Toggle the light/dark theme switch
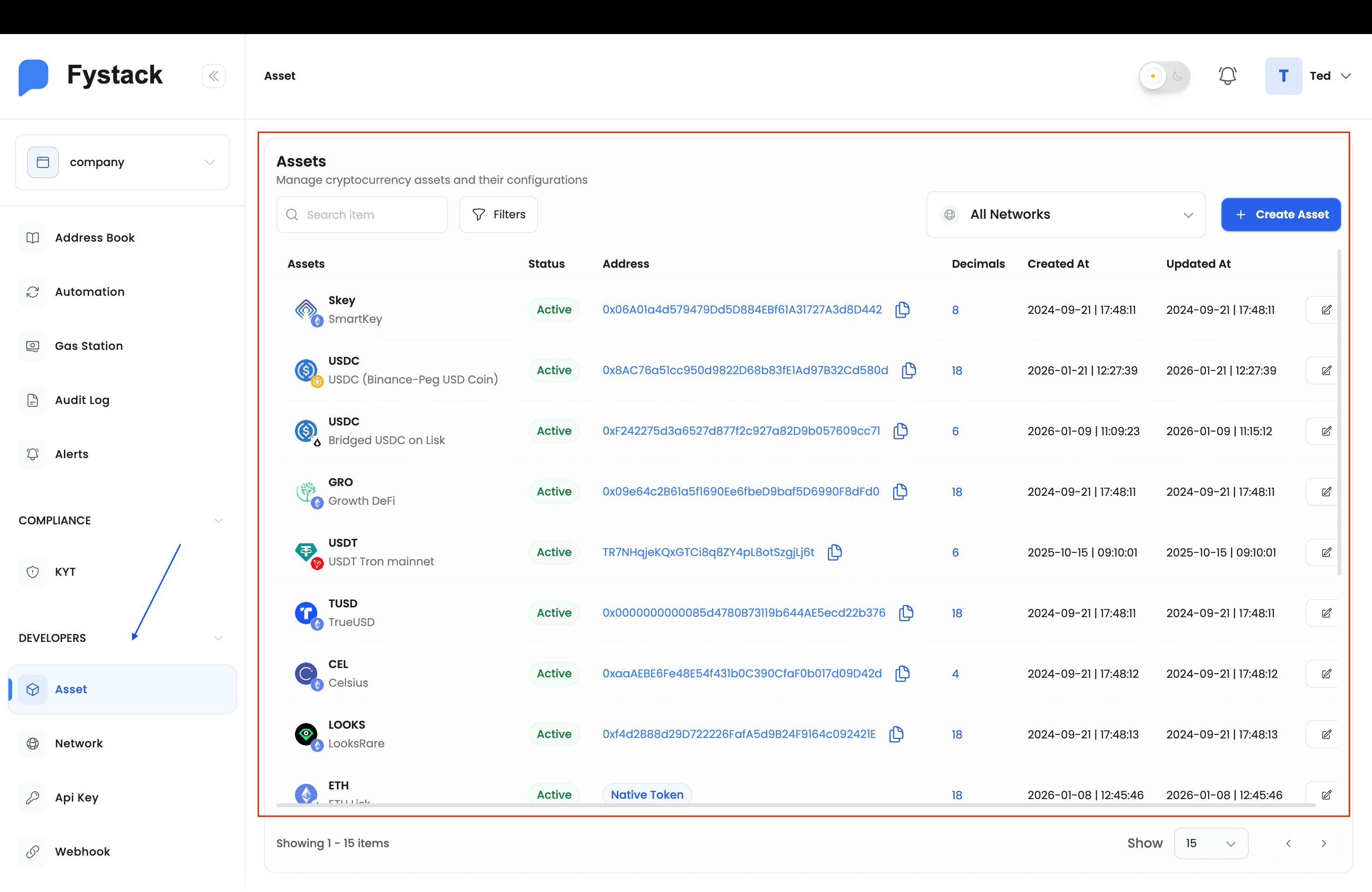The image size is (1372, 892). pyautogui.click(x=1164, y=76)
